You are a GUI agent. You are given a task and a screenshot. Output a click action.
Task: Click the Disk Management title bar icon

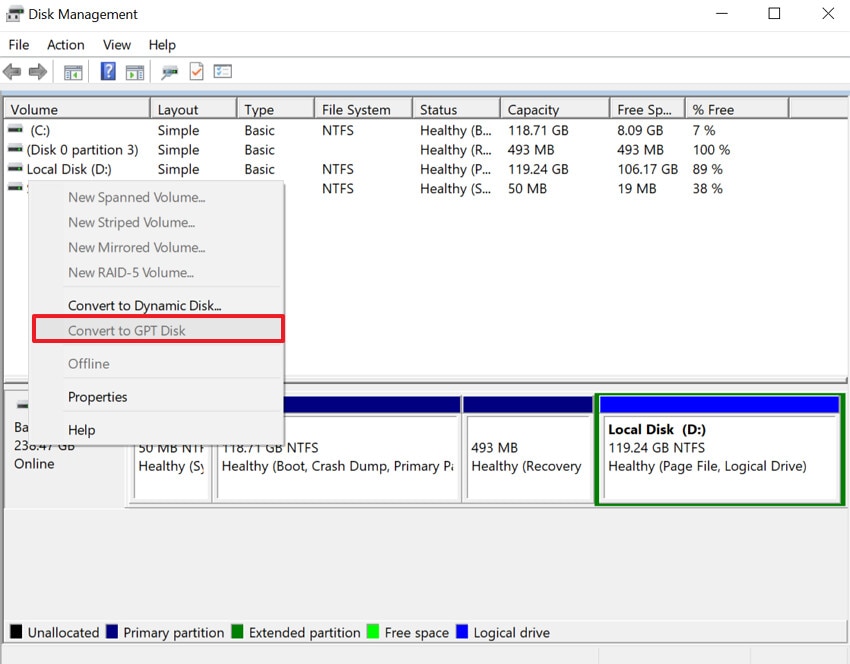point(12,14)
